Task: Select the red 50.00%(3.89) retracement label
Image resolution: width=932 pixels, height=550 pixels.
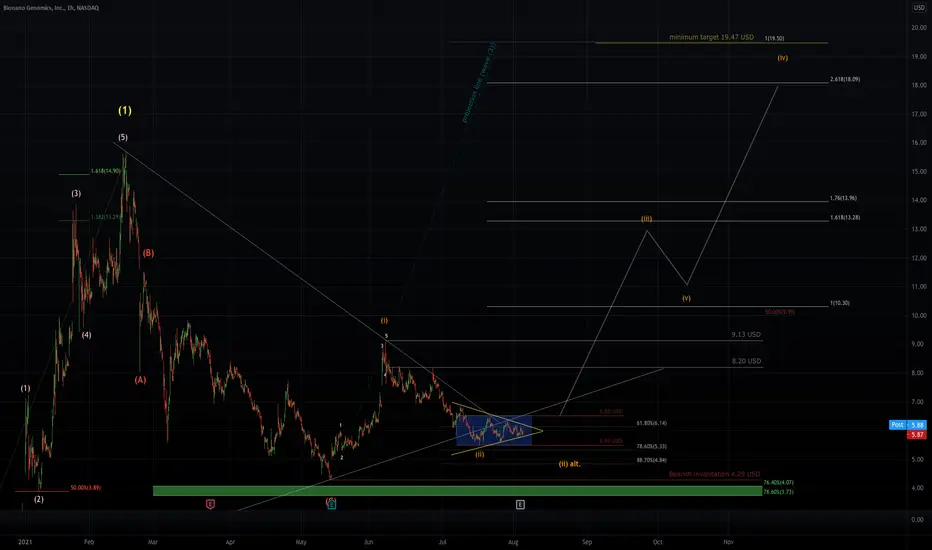Action: (x=86, y=488)
